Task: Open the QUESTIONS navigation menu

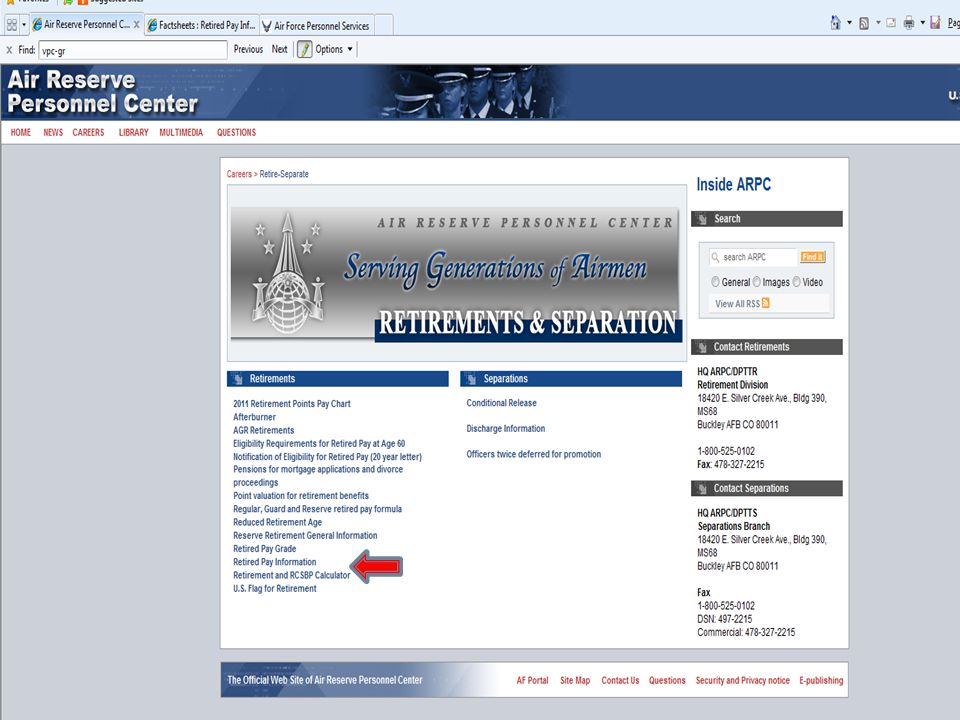Action: pos(236,132)
